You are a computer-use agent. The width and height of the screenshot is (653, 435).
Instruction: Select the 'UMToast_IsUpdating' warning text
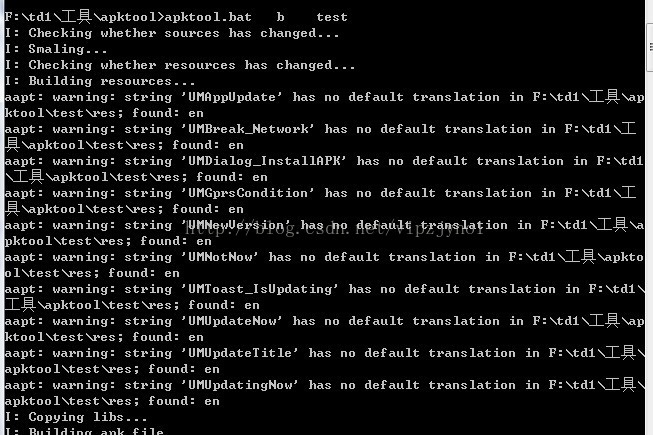pos(324,297)
